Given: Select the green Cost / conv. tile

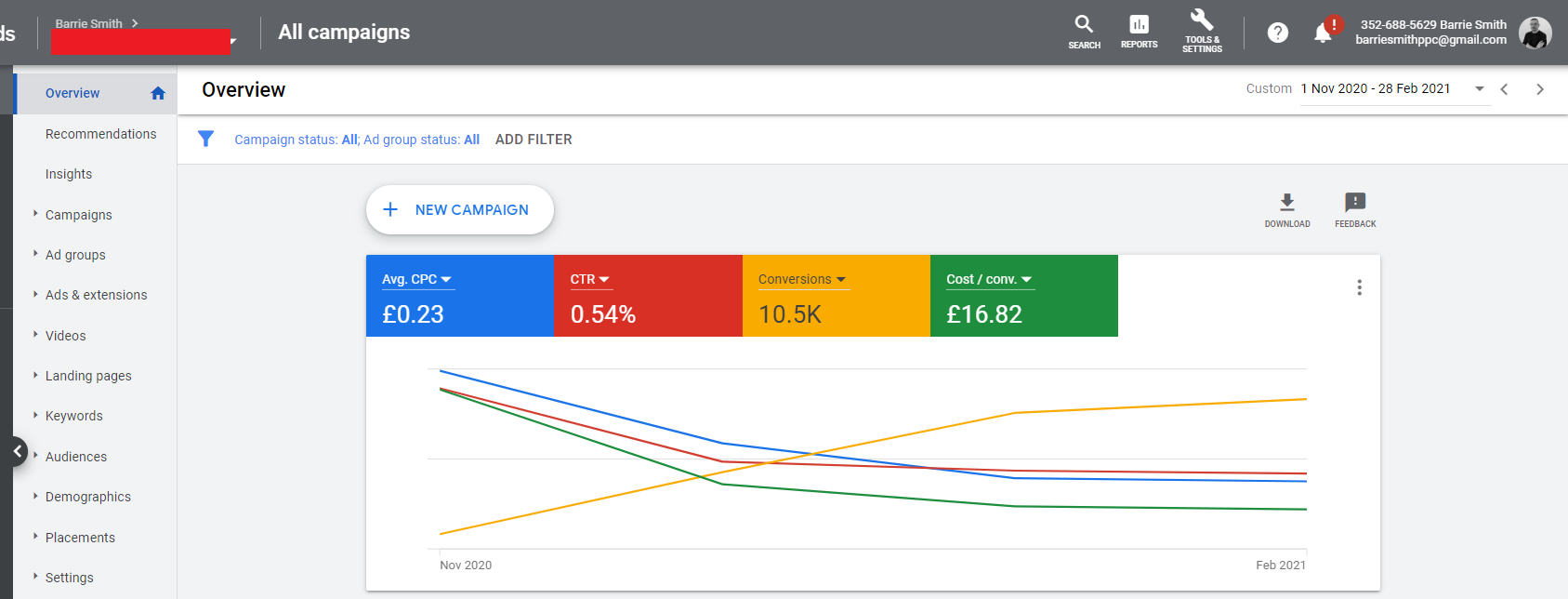Looking at the screenshot, I should pyautogui.click(x=1023, y=296).
